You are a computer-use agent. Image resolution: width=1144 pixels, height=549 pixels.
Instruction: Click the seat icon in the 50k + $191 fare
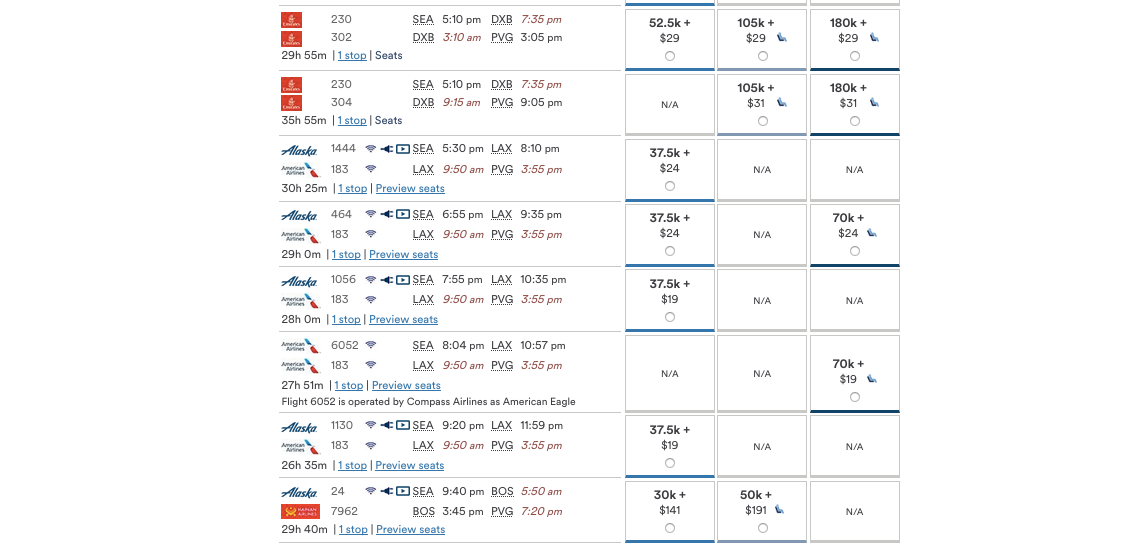click(x=780, y=510)
